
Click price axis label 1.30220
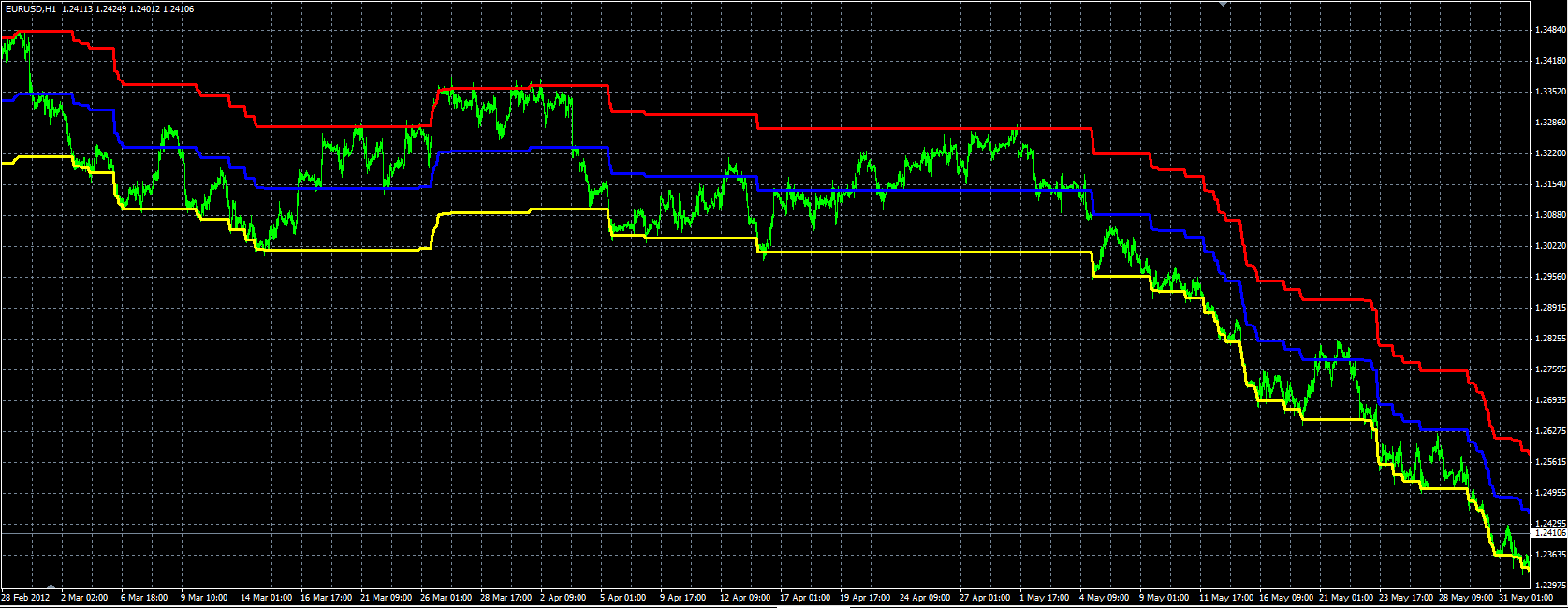pos(1550,246)
